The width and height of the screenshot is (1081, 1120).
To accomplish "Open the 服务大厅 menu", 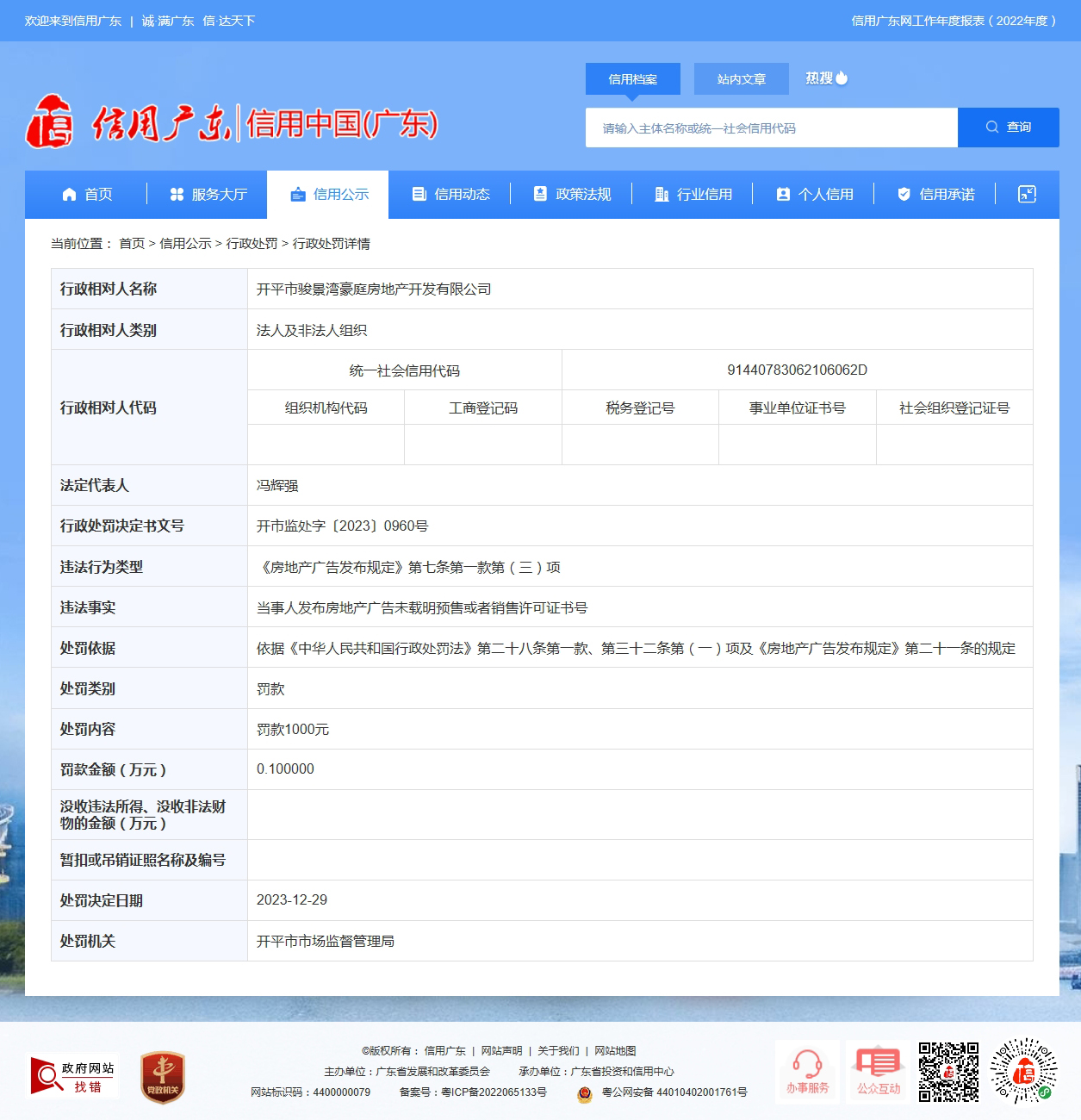I will (x=208, y=195).
